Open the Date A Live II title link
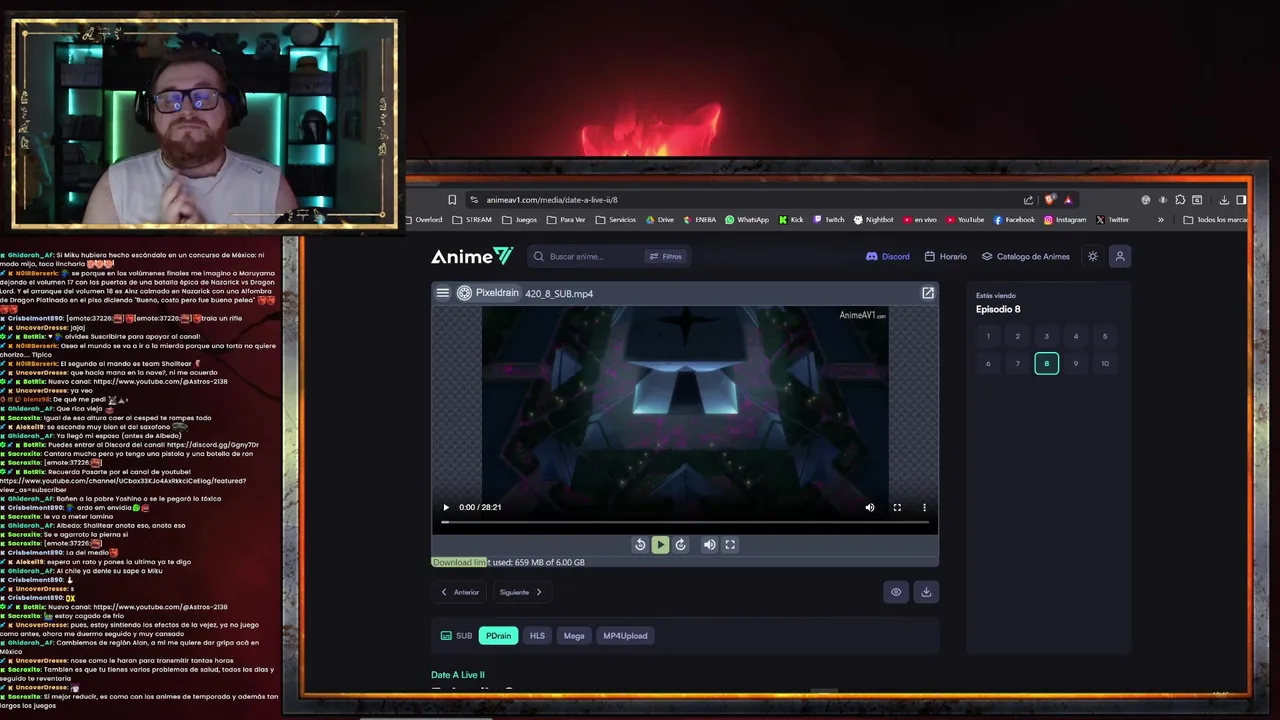1280x720 pixels. 458,675
